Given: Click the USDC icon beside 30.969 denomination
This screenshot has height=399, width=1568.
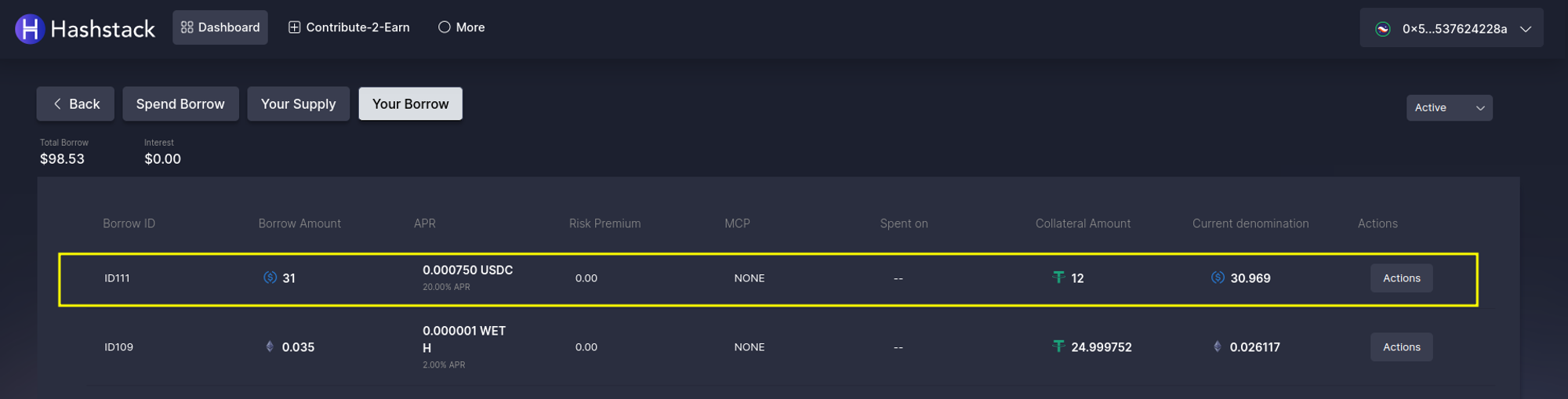Looking at the screenshot, I should (x=1218, y=277).
